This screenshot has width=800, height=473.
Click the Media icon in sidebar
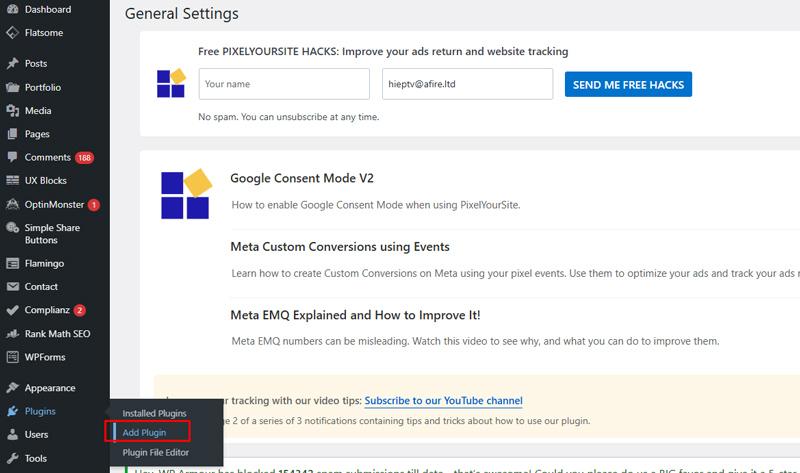(x=12, y=111)
